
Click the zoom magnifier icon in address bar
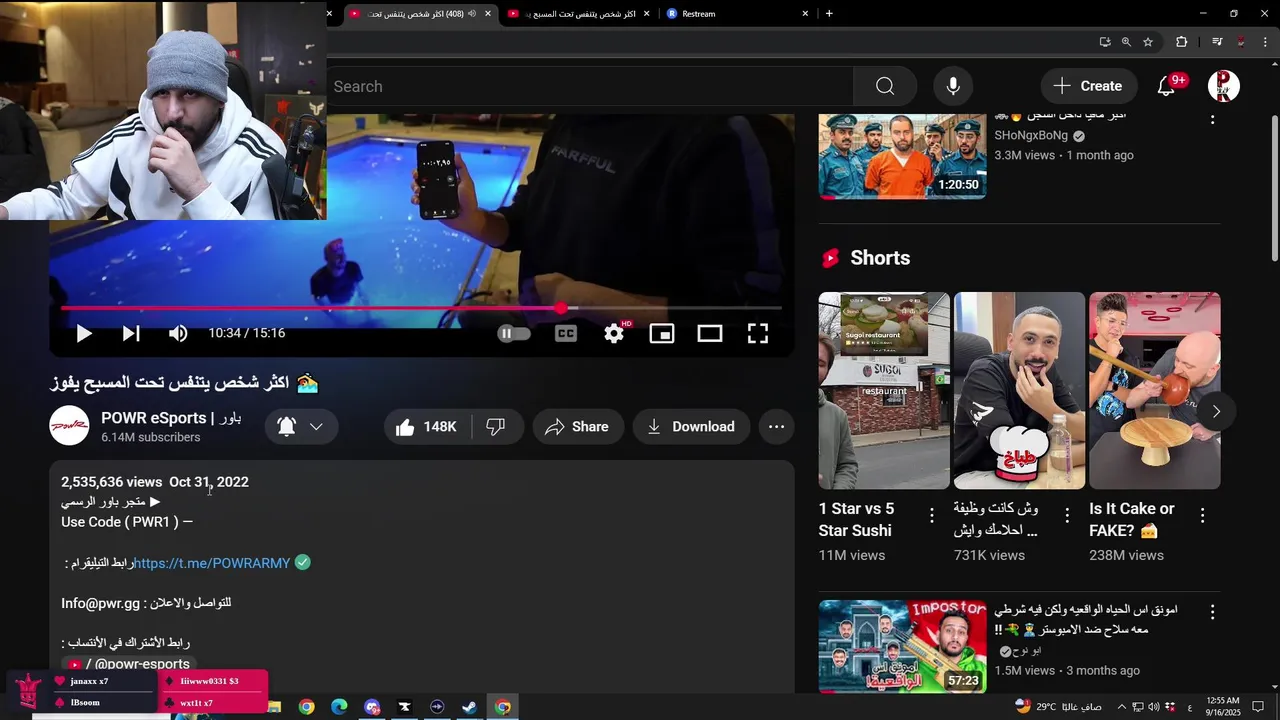1126,42
